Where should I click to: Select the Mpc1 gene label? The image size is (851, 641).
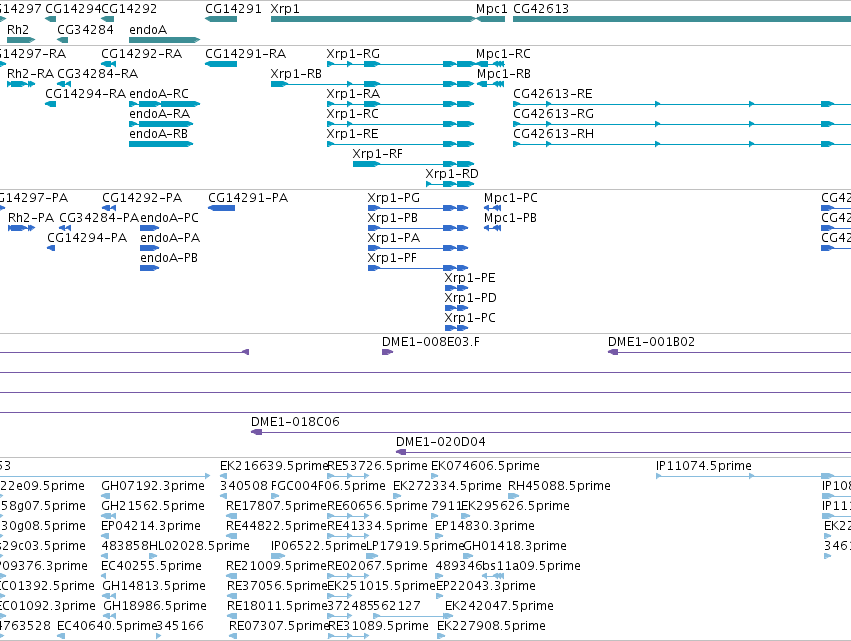click(x=491, y=9)
